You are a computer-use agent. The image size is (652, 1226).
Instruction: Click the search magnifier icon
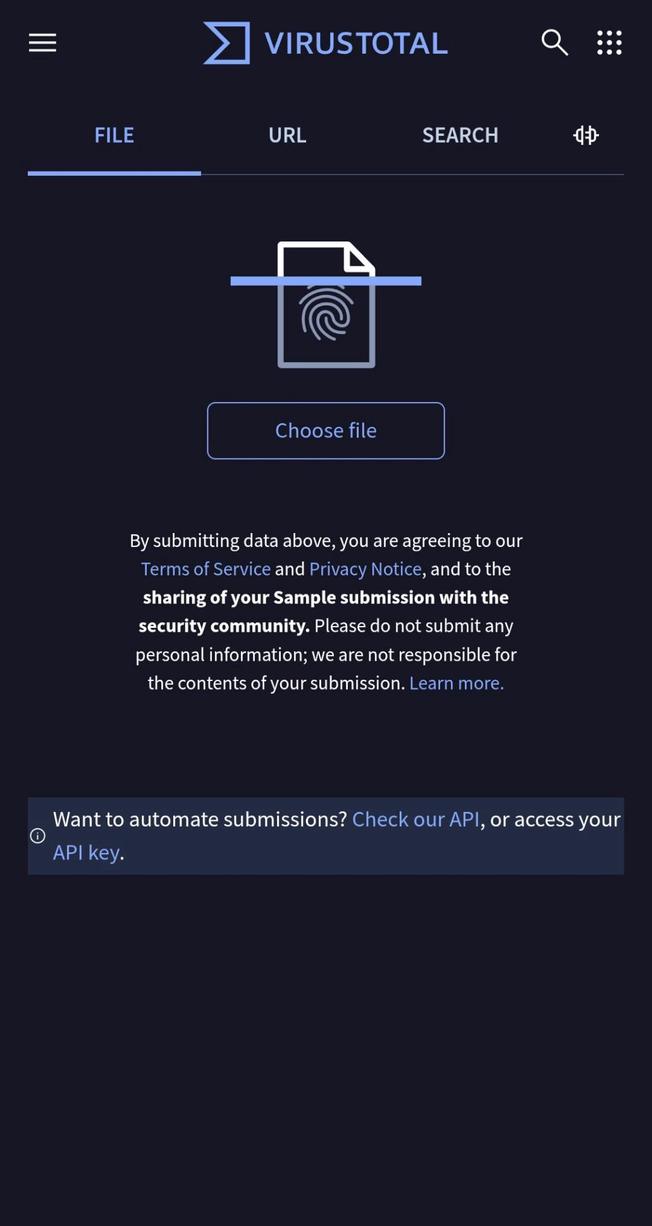(x=555, y=40)
